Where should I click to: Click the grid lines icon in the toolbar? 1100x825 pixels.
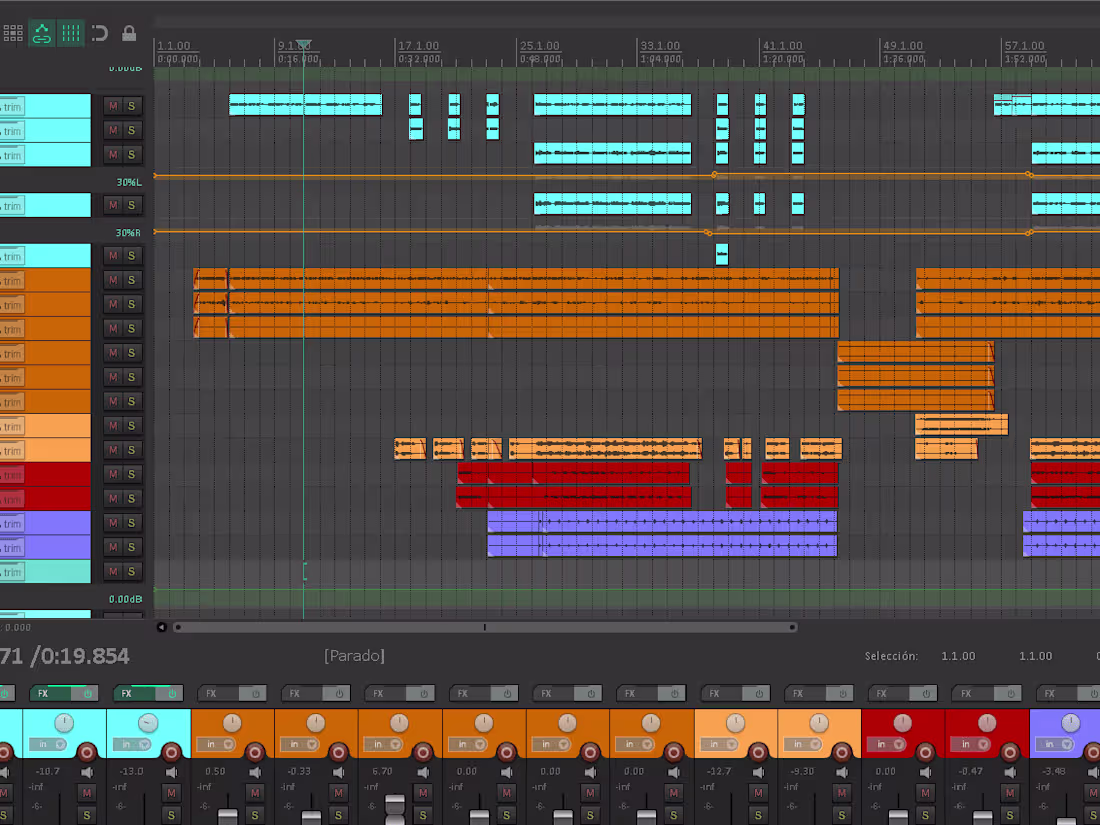(70, 33)
